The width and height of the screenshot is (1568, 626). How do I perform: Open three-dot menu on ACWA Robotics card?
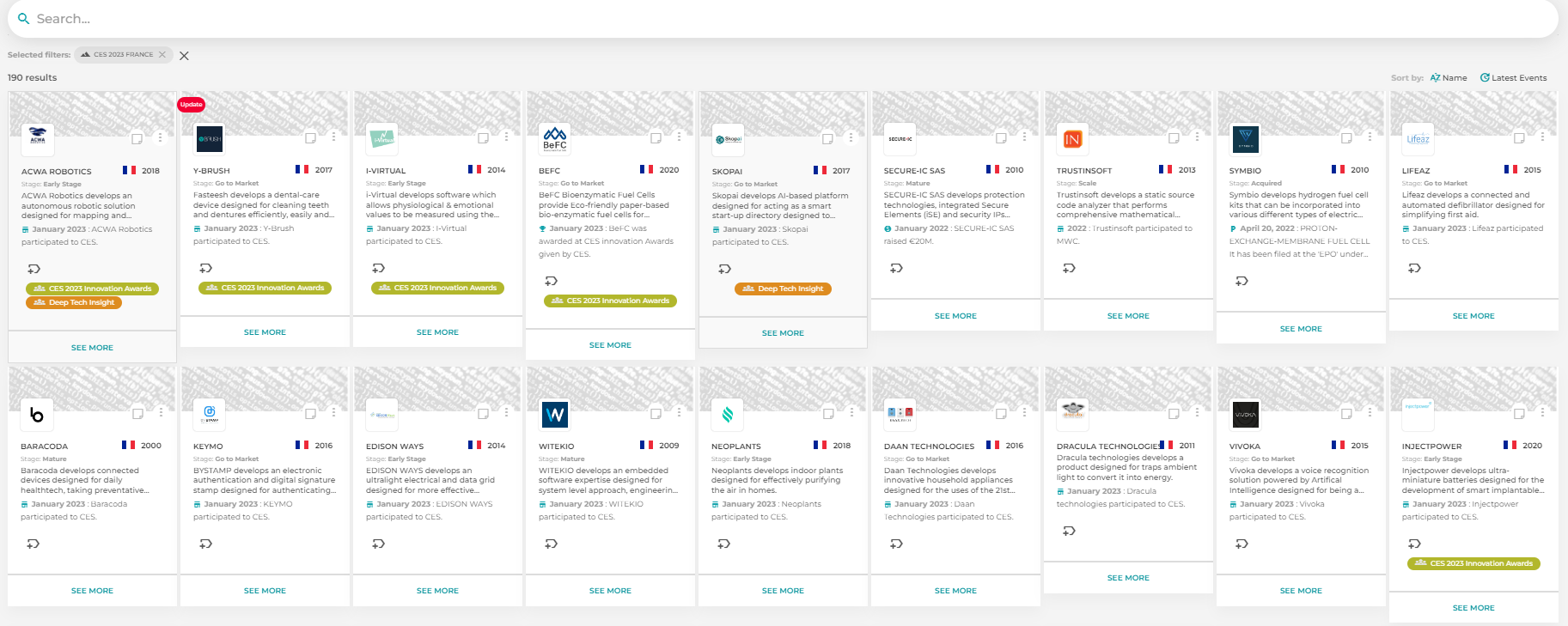tap(160, 137)
